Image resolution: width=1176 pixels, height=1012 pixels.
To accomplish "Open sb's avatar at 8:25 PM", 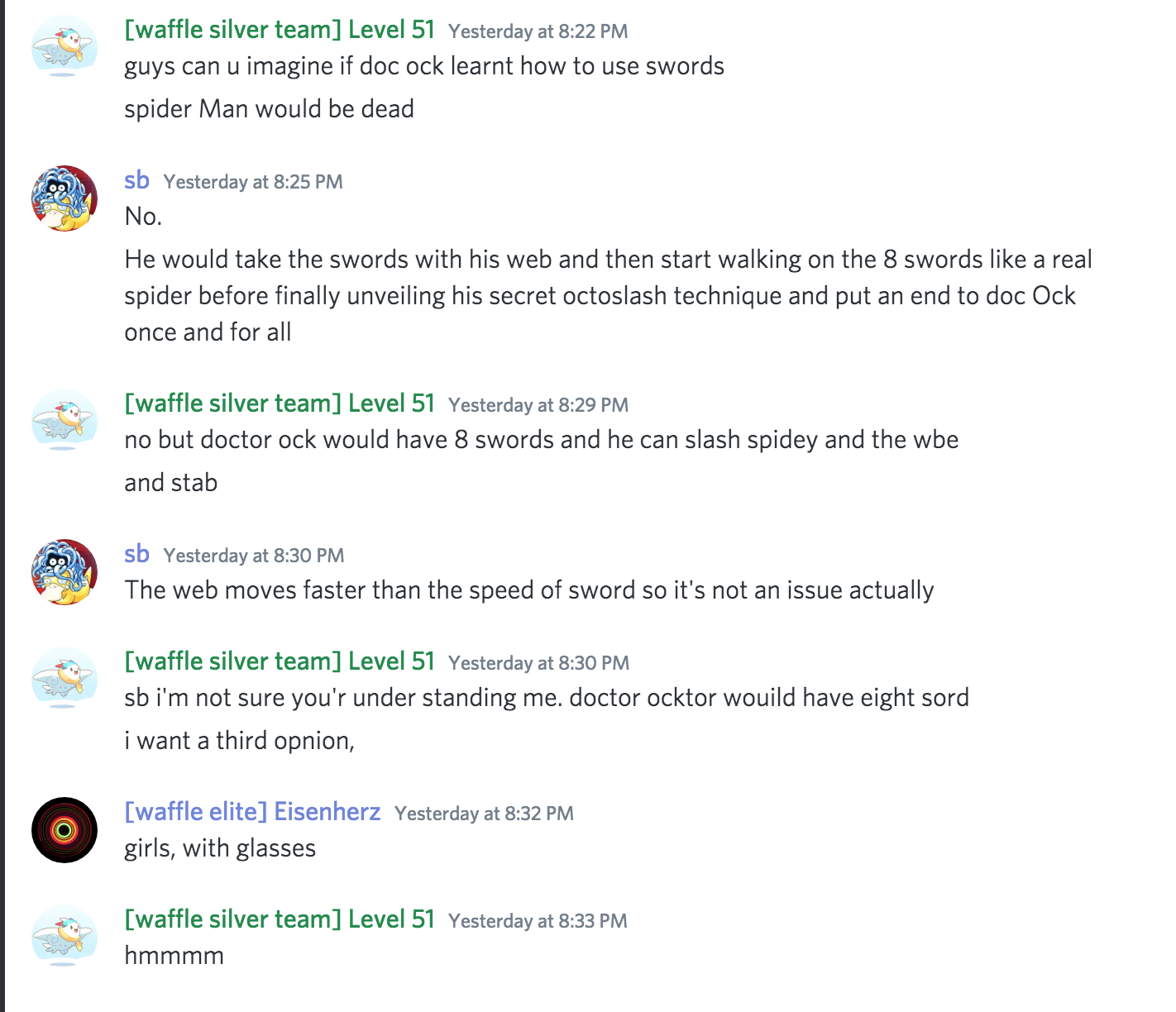I will click(x=65, y=198).
